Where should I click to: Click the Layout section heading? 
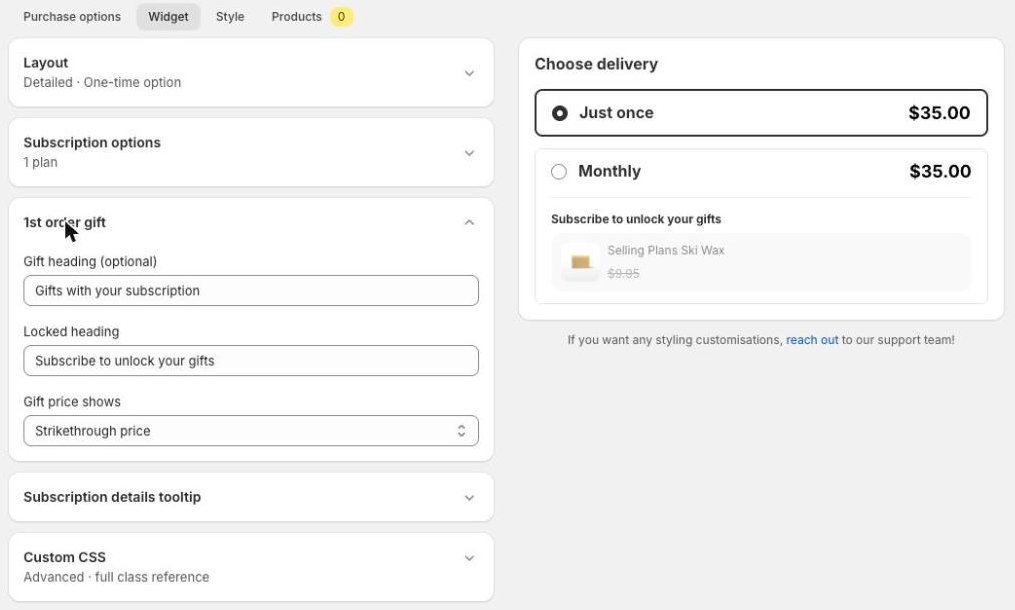(x=45, y=63)
